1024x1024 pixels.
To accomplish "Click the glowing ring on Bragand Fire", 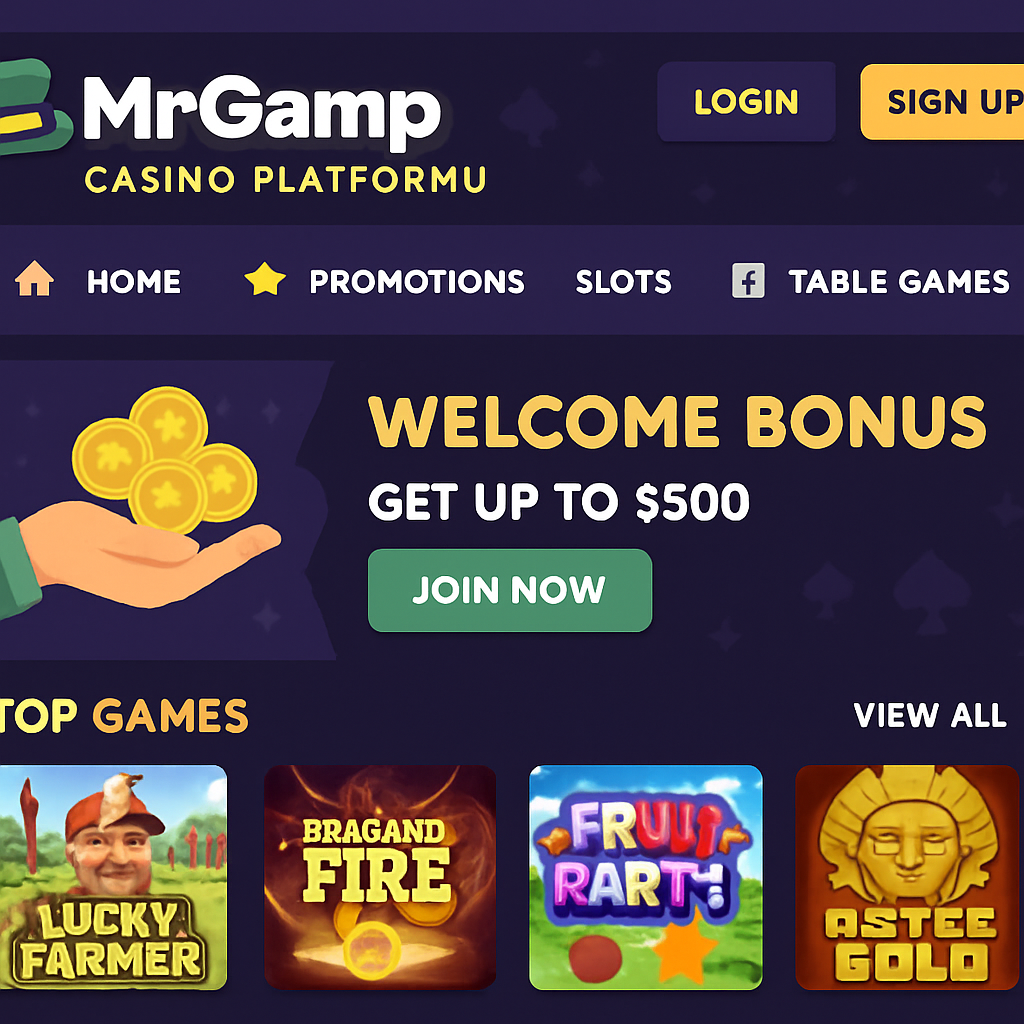I will 370,947.
